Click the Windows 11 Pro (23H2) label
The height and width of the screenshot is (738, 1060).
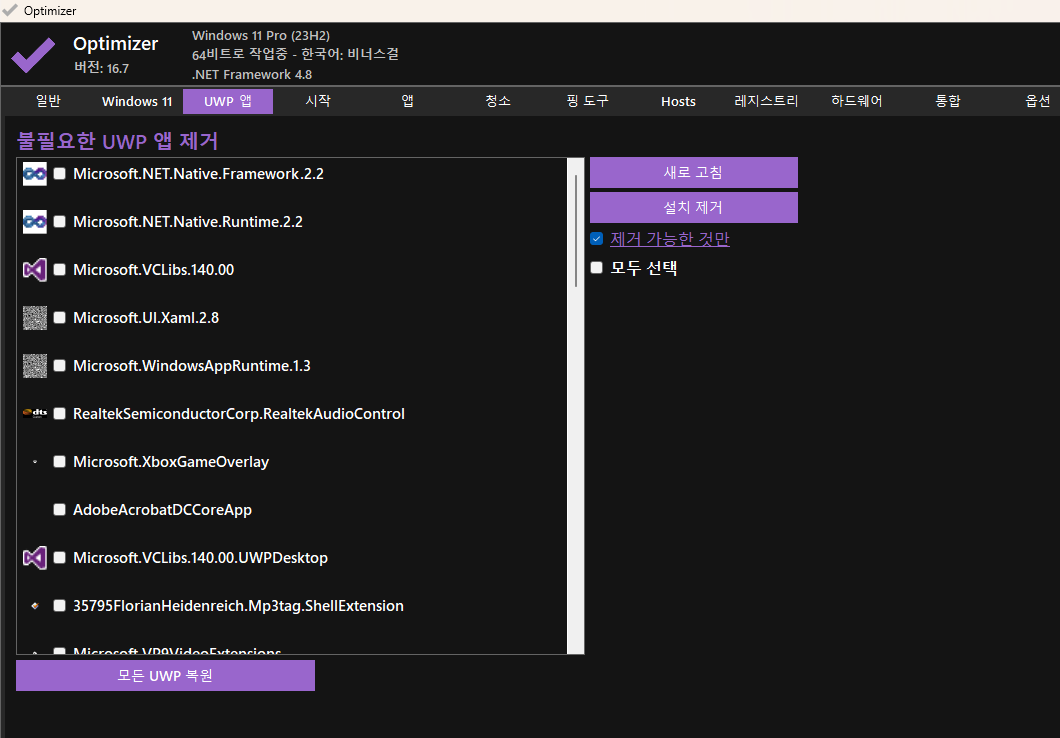coord(261,36)
